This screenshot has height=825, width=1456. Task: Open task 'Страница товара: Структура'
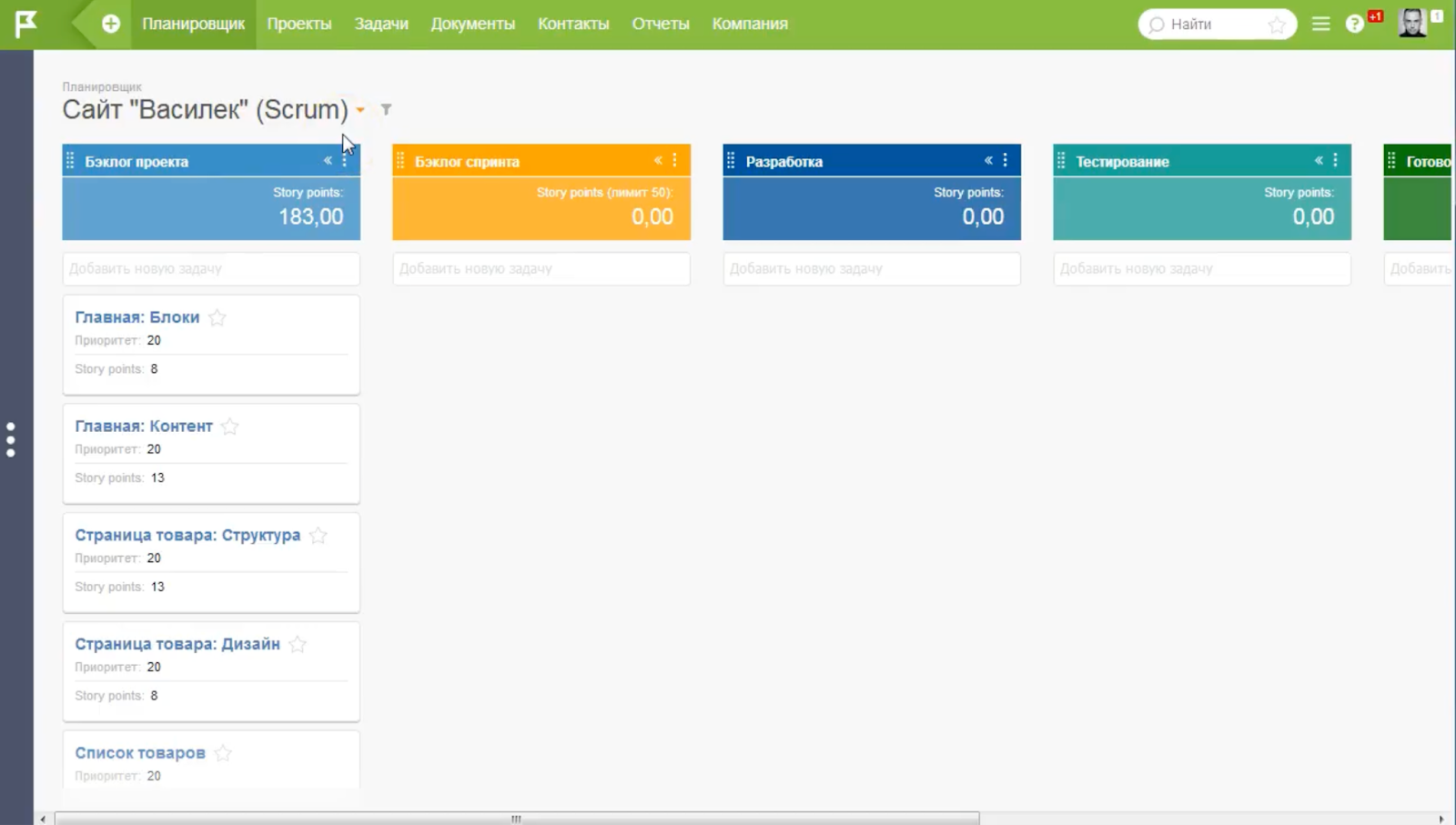pos(187,536)
